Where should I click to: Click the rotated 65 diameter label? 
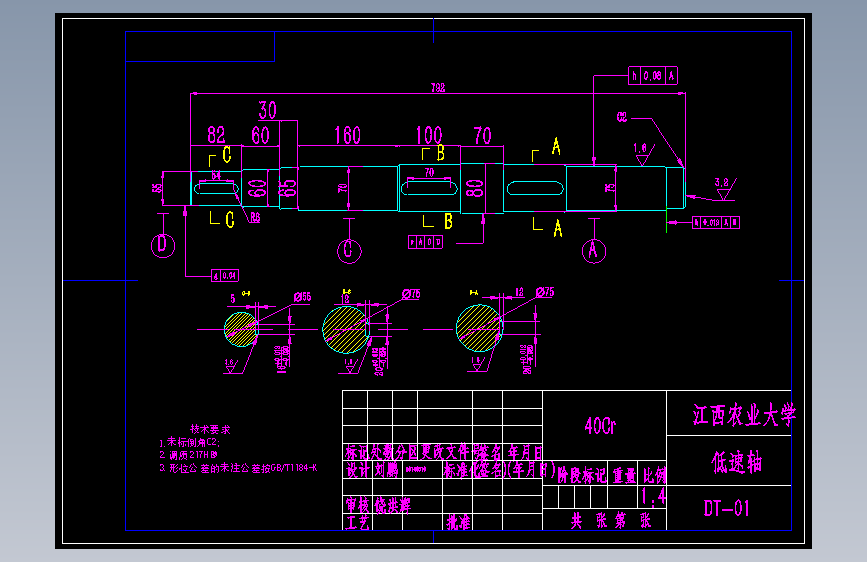click(288, 188)
